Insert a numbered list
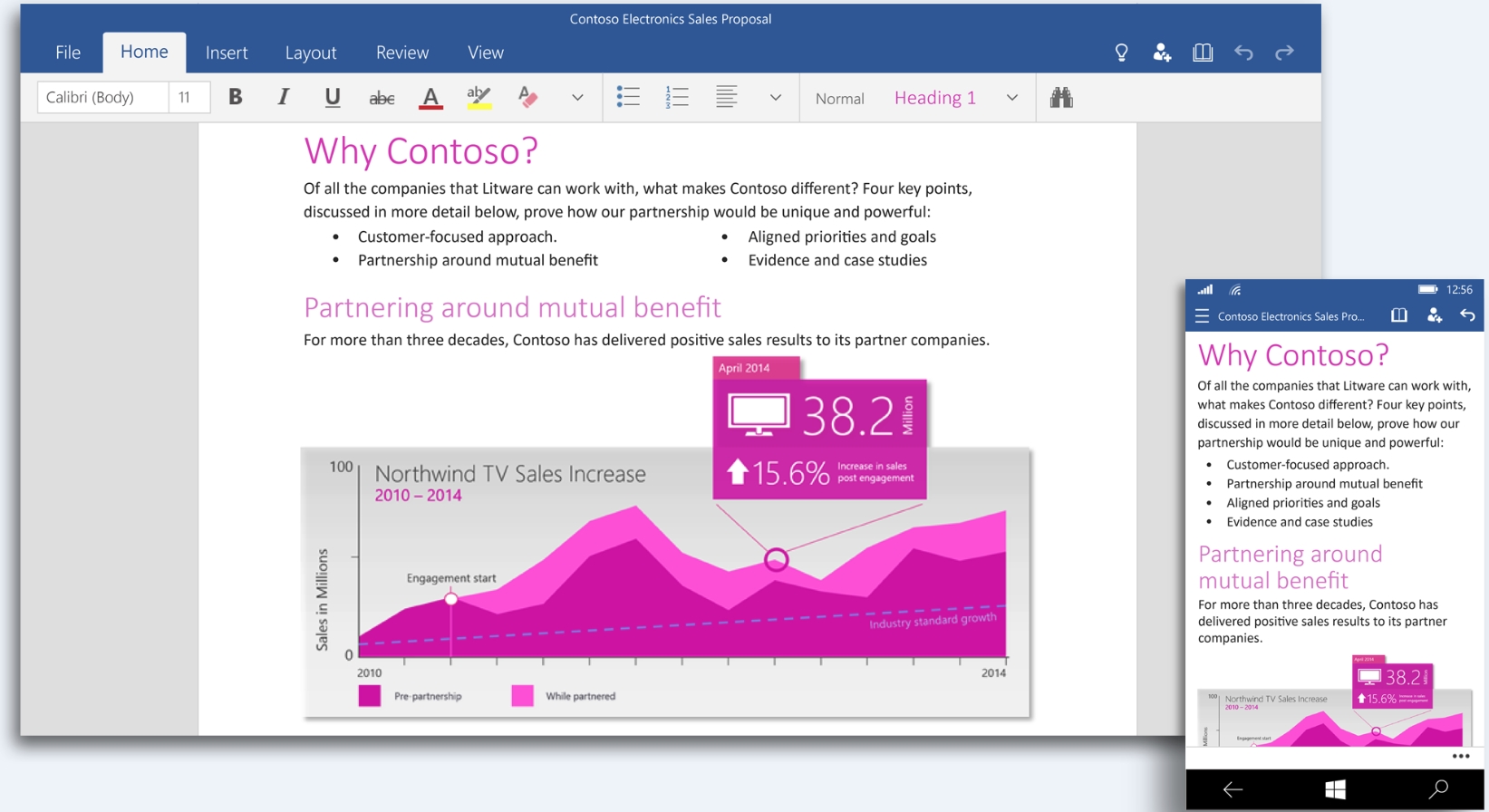 pyautogui.click(x=677, y=97)
